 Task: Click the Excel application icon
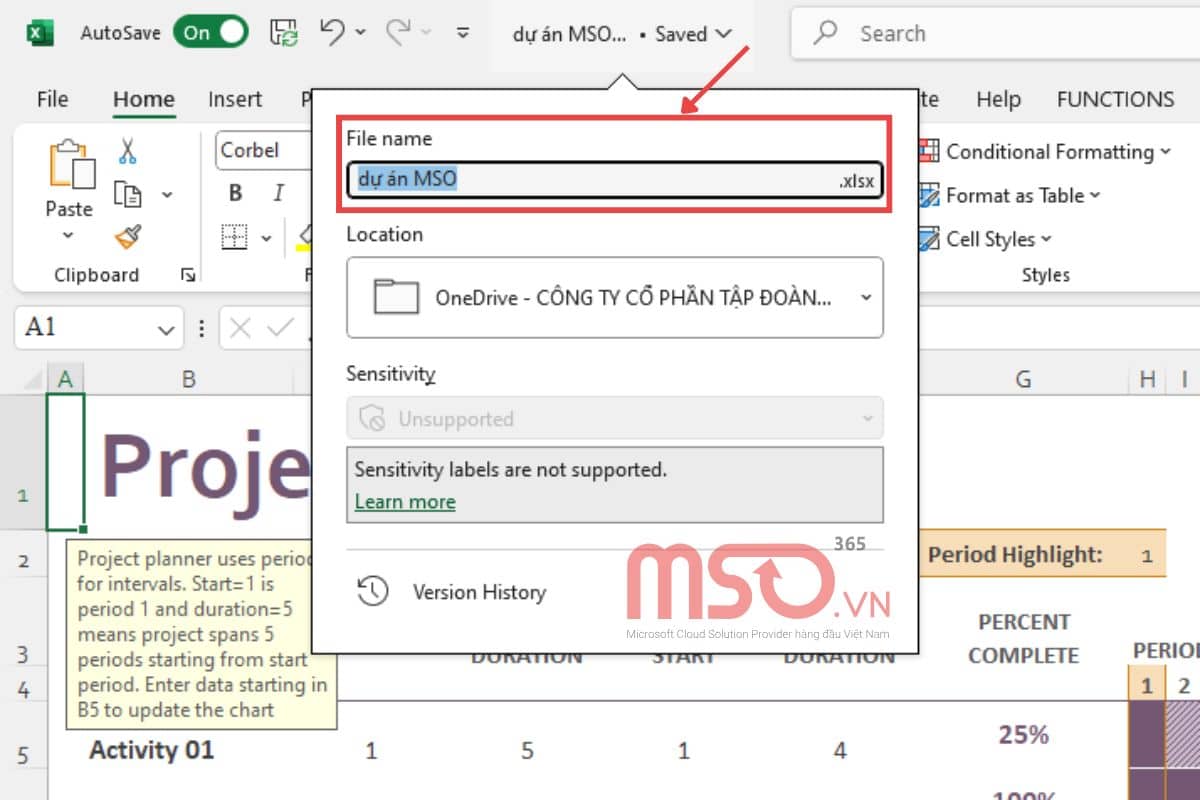coord(39,33)
